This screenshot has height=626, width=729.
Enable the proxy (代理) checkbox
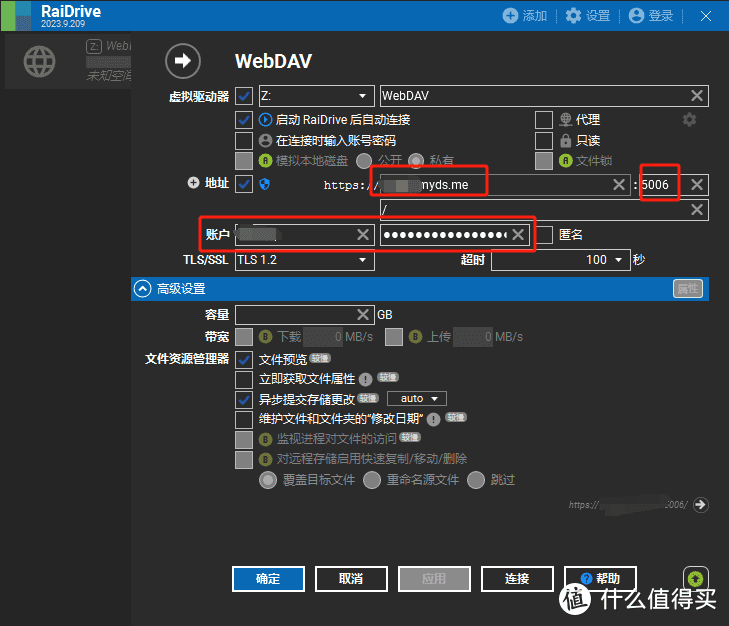[544, 120]
